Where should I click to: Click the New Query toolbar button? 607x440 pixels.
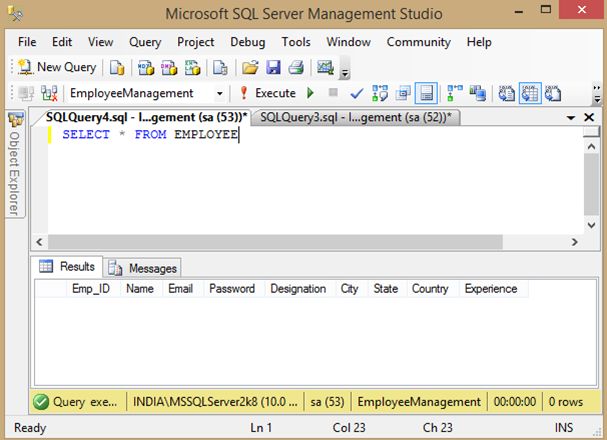tap(57, 67)
